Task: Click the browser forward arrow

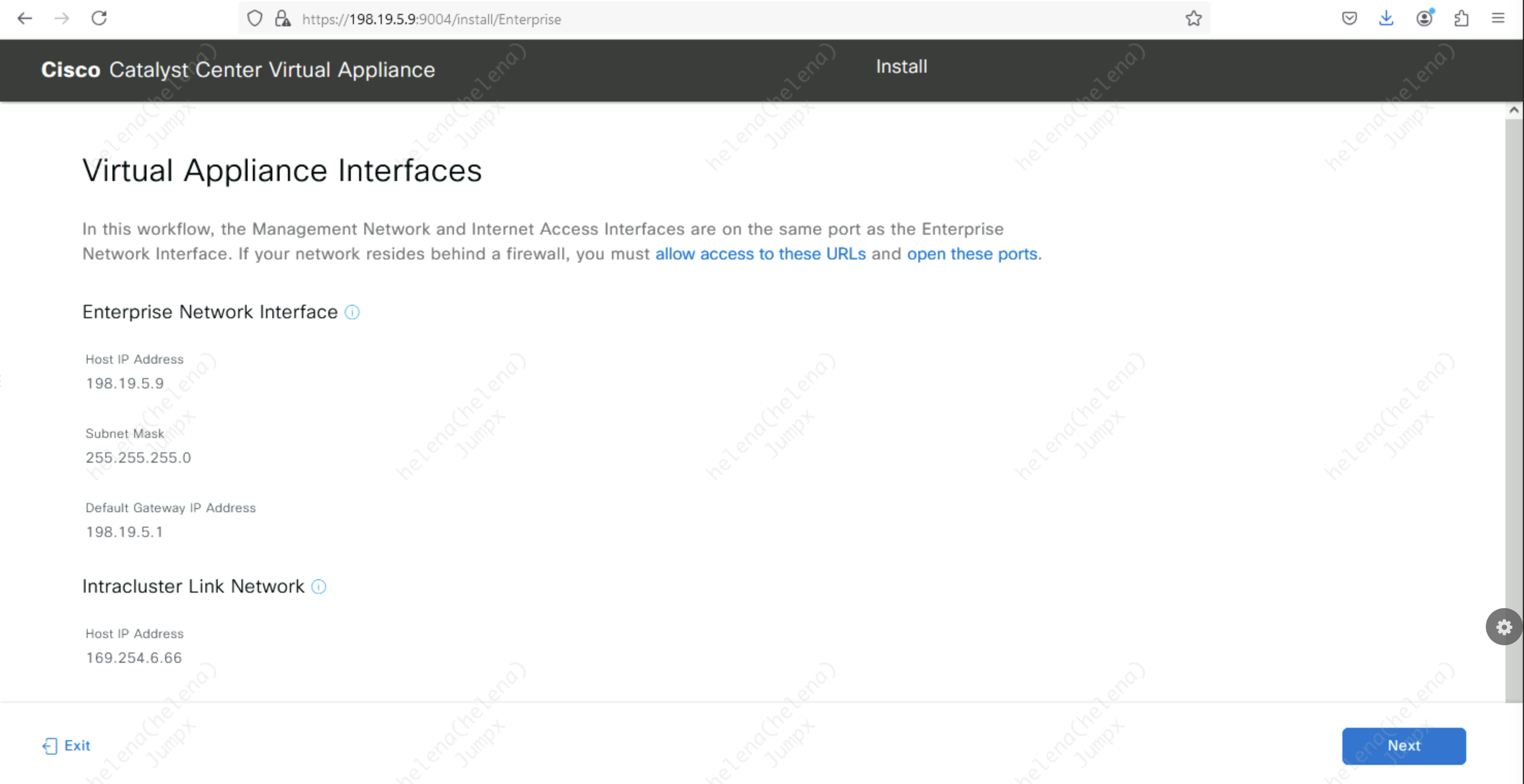Action: pos(61,19)
